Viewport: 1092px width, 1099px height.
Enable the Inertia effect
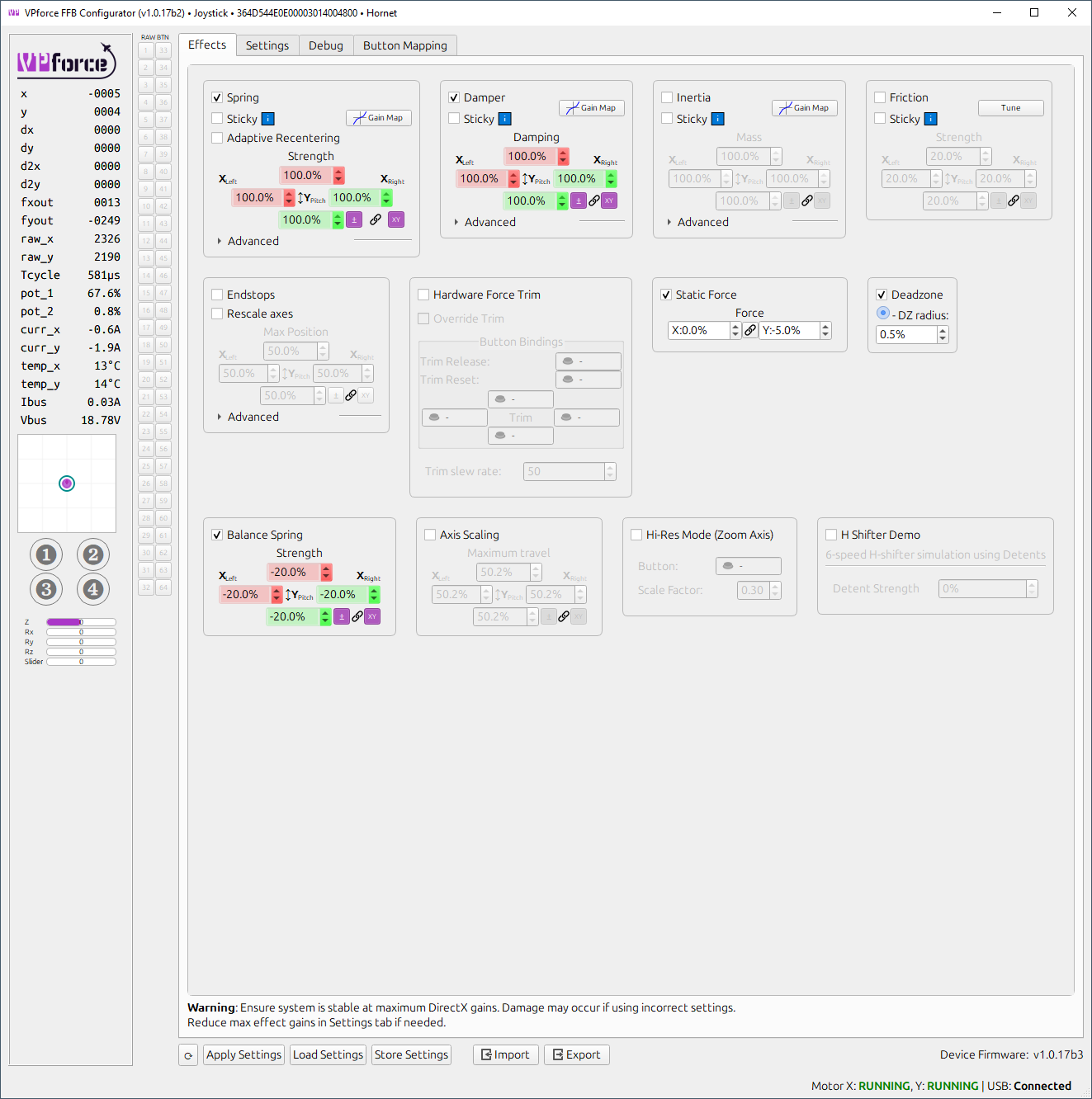667,97
